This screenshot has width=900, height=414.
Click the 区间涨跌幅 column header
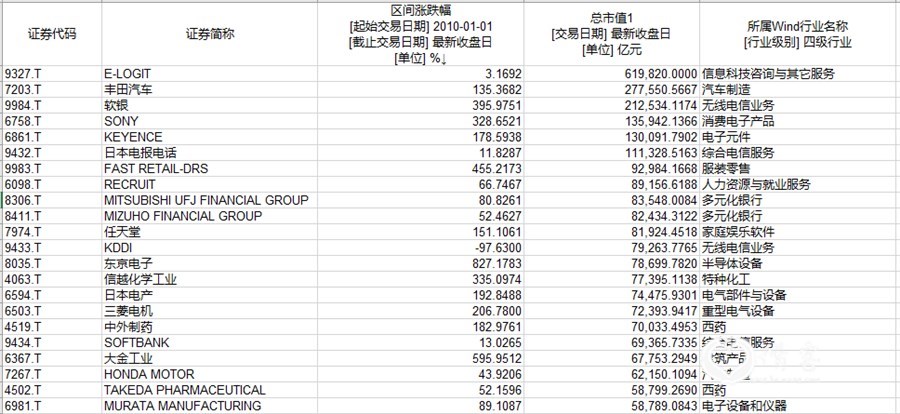[x=421, y=34]
